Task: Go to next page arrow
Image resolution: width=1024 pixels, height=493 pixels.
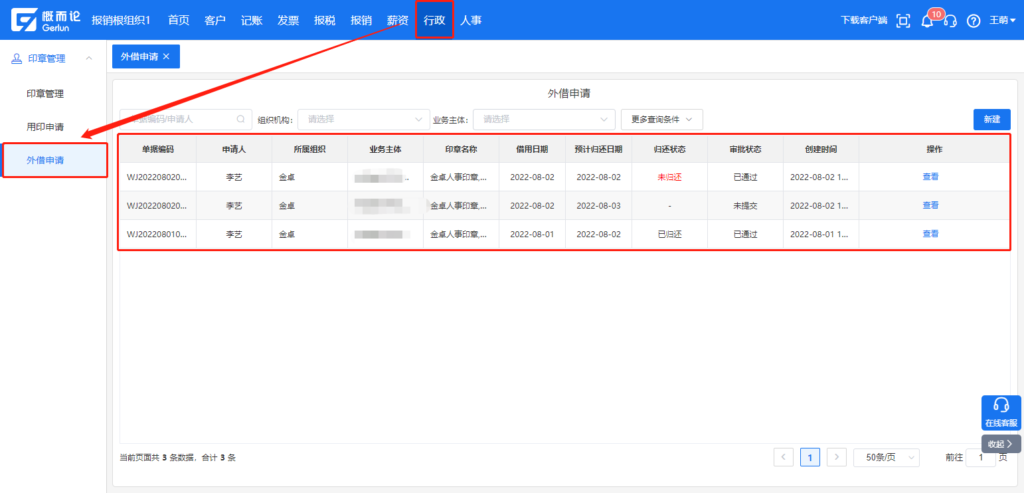Action: coord(837,458)
